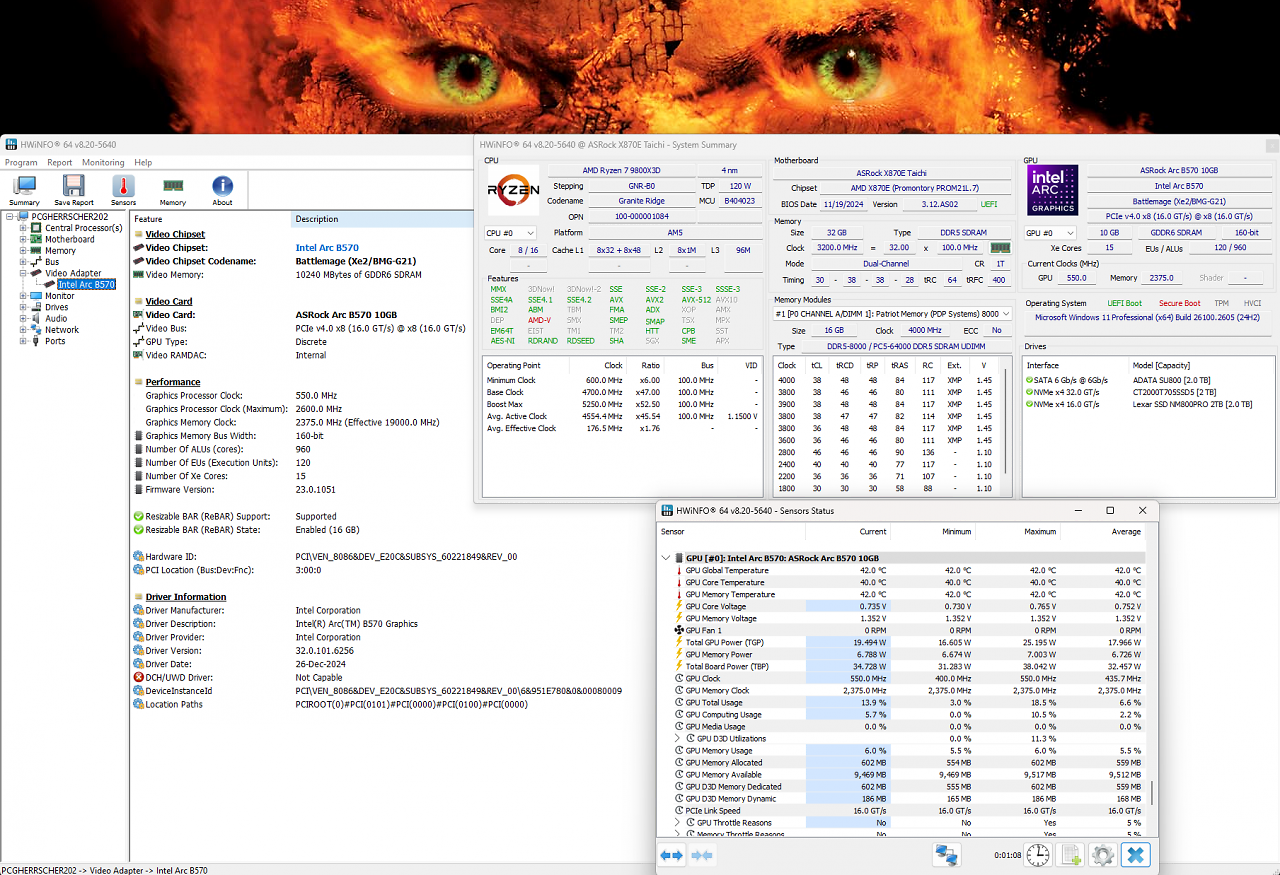1280x875 pixels.
Task: Maximize the Sensors Status window
Action: click(1110, 510)
